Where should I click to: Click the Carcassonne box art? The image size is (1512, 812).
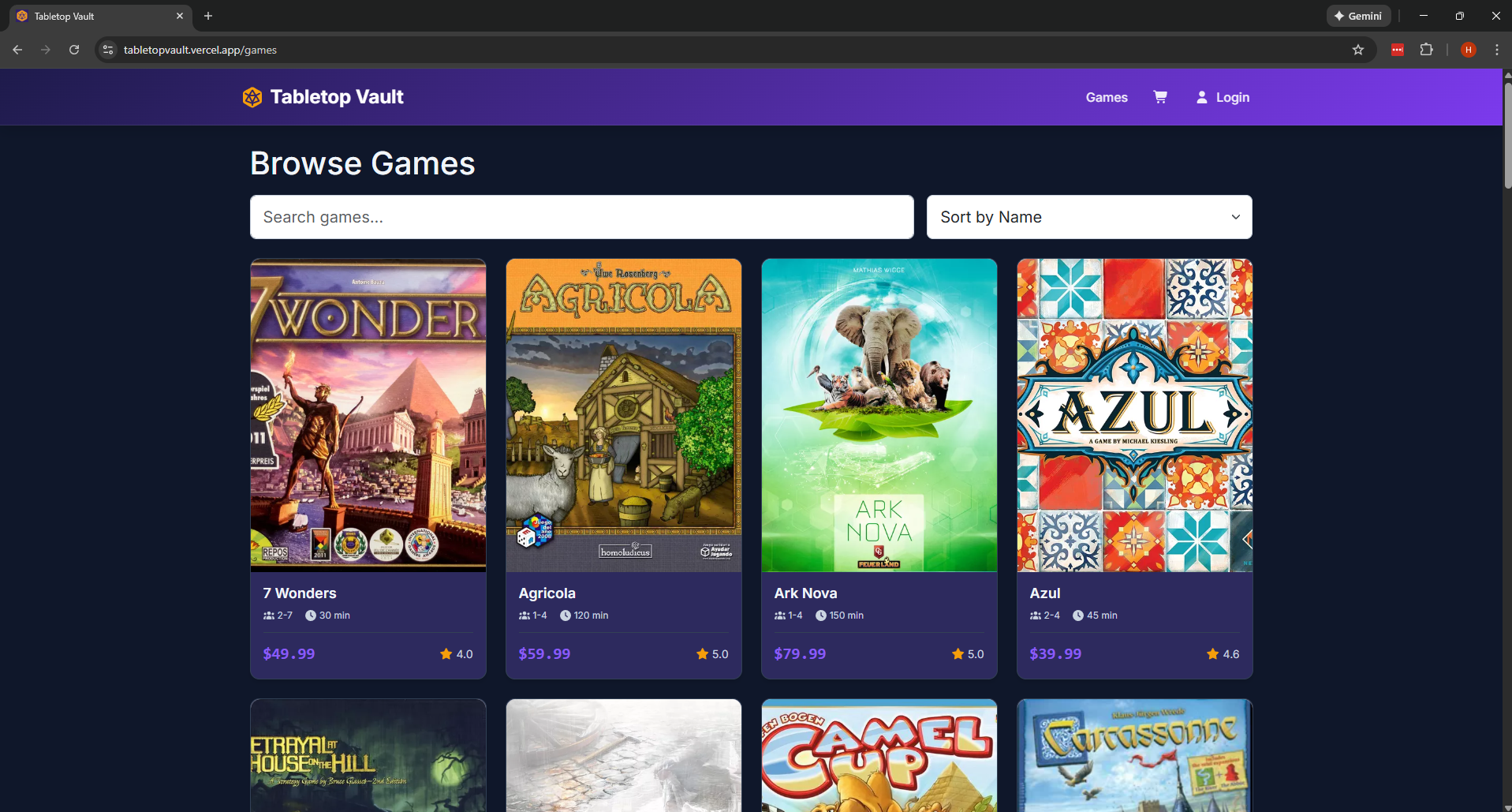click(1133, 755)
